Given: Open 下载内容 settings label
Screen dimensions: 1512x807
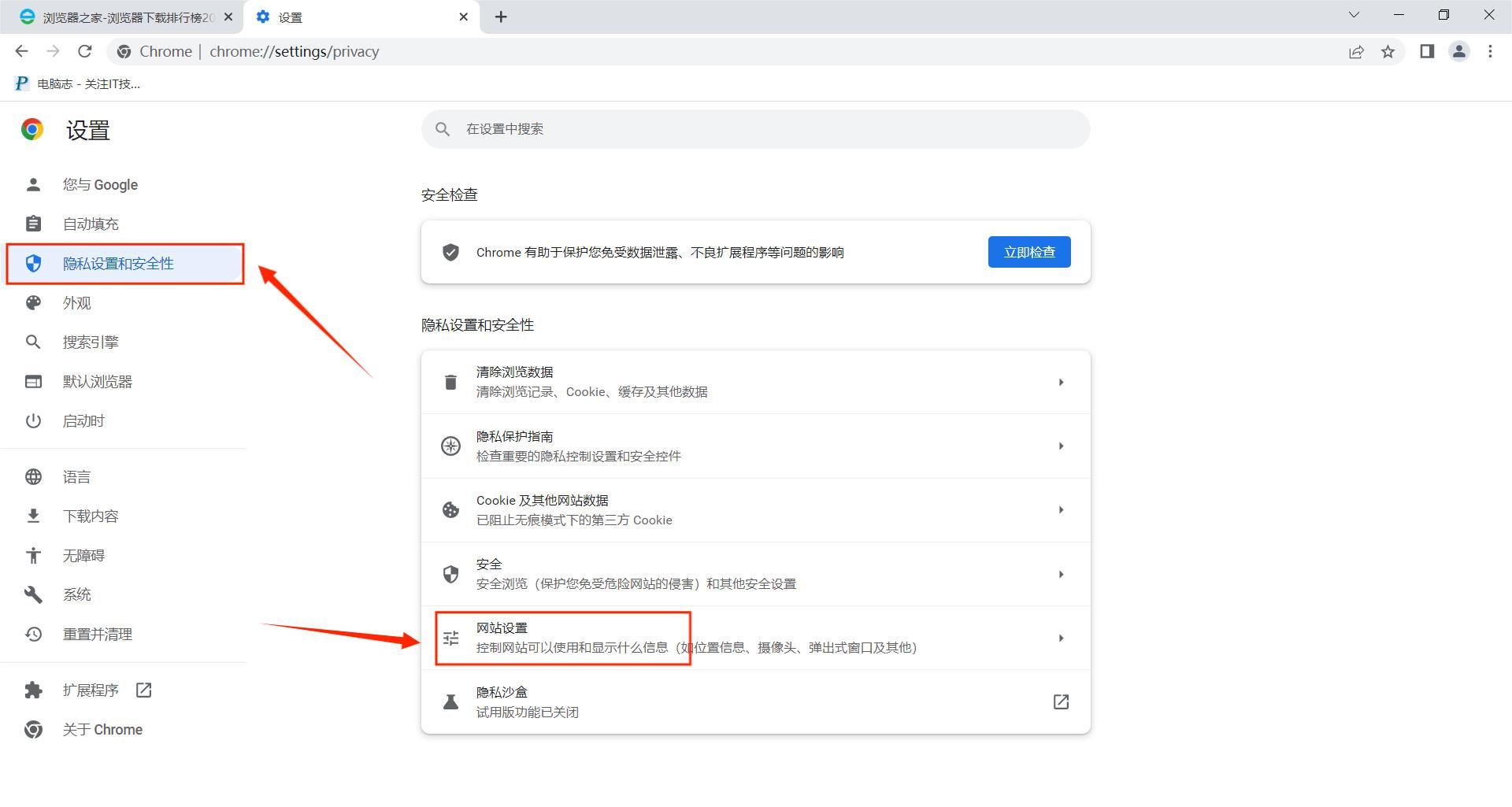Looking at the screenshot, I should click(x=91, y=516).
